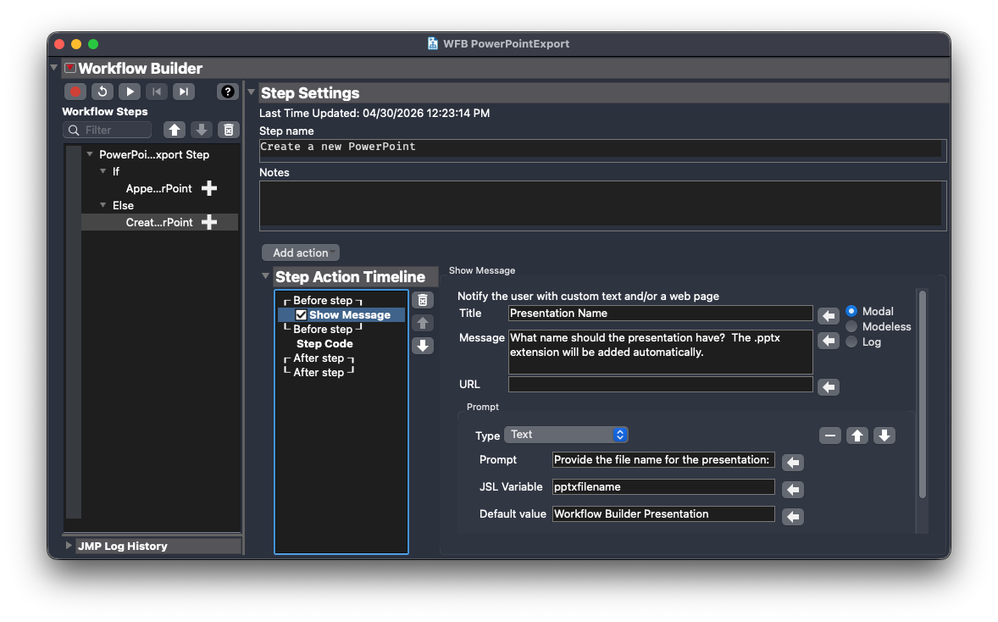The width and height of the screenshot is (998, 622).
Task: Select the Appe...rPoint workflow step
Action: click(x=158, y=188)
